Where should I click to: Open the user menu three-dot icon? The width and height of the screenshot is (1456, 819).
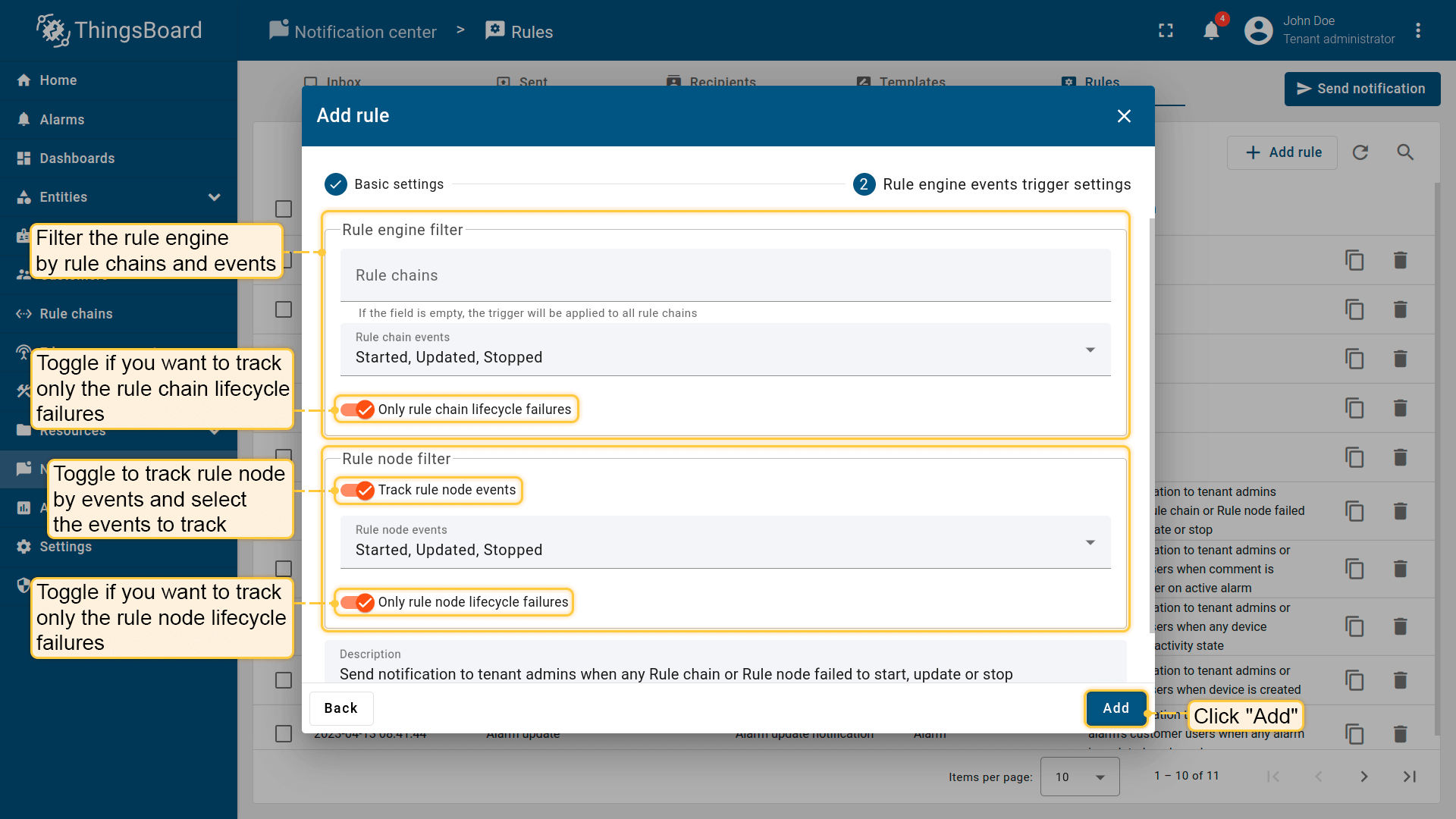[1417, 30]
